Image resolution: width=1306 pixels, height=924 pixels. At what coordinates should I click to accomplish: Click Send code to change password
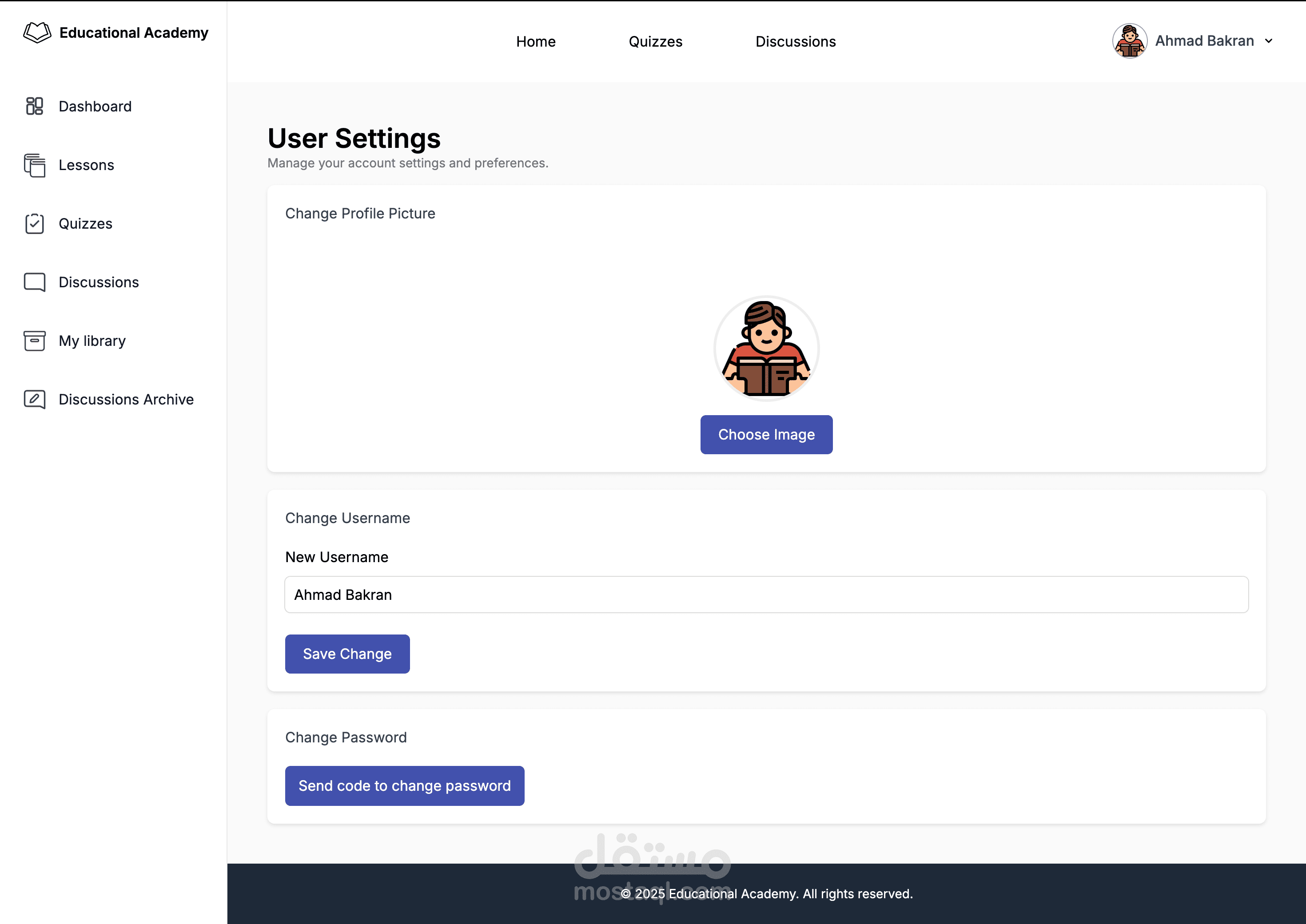(404, 785)
